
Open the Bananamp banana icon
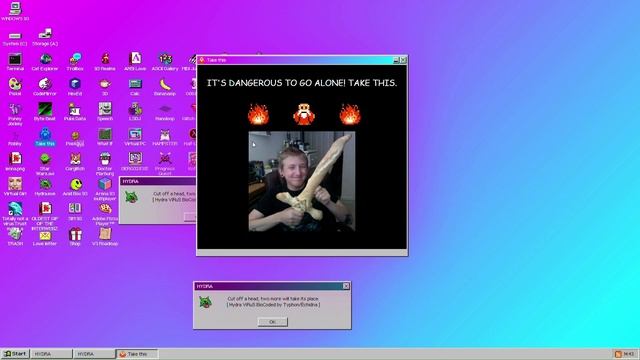pyautogui.click(x=165, y=87)
